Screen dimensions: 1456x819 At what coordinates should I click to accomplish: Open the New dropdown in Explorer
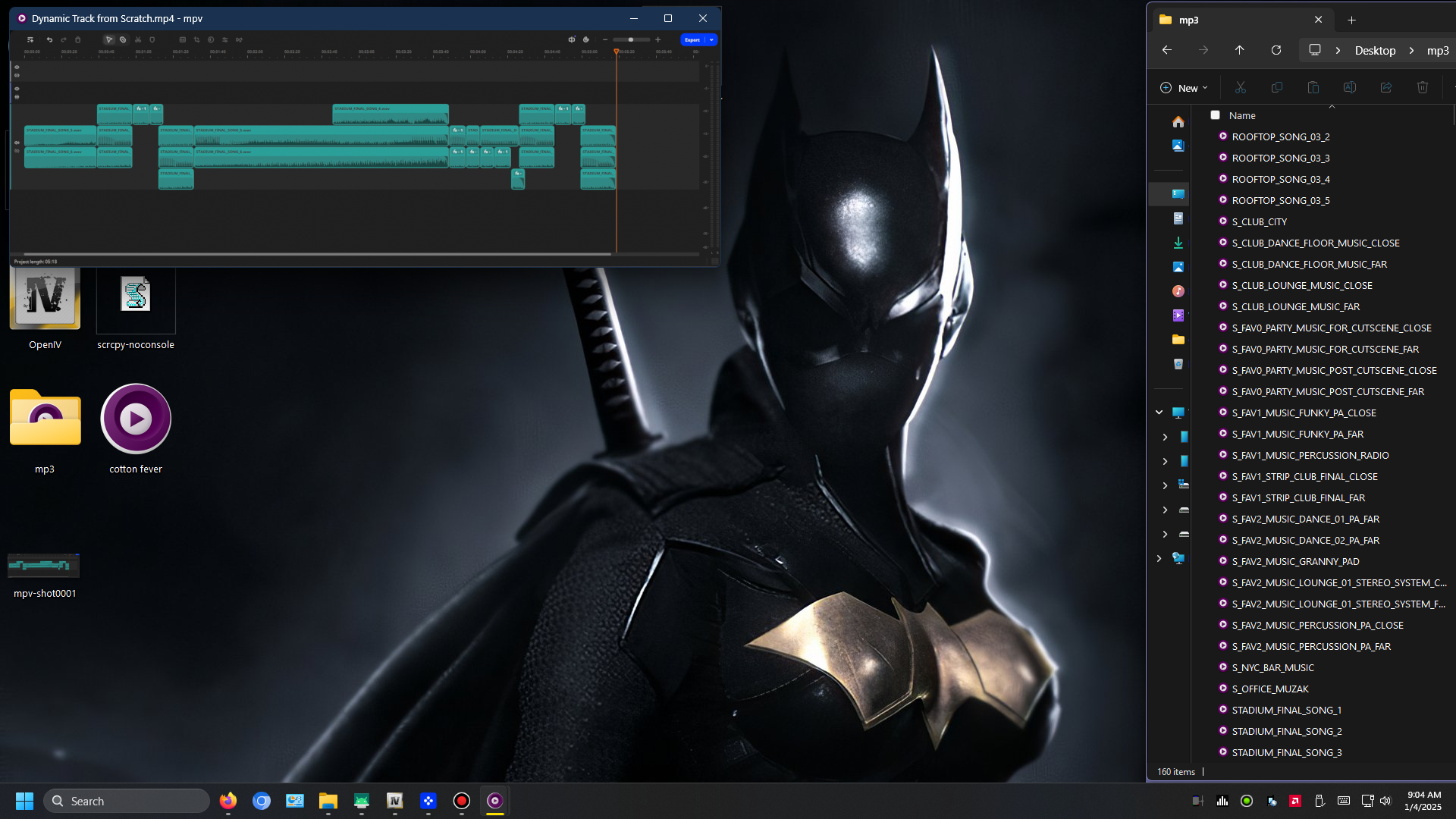[1185, 88]
